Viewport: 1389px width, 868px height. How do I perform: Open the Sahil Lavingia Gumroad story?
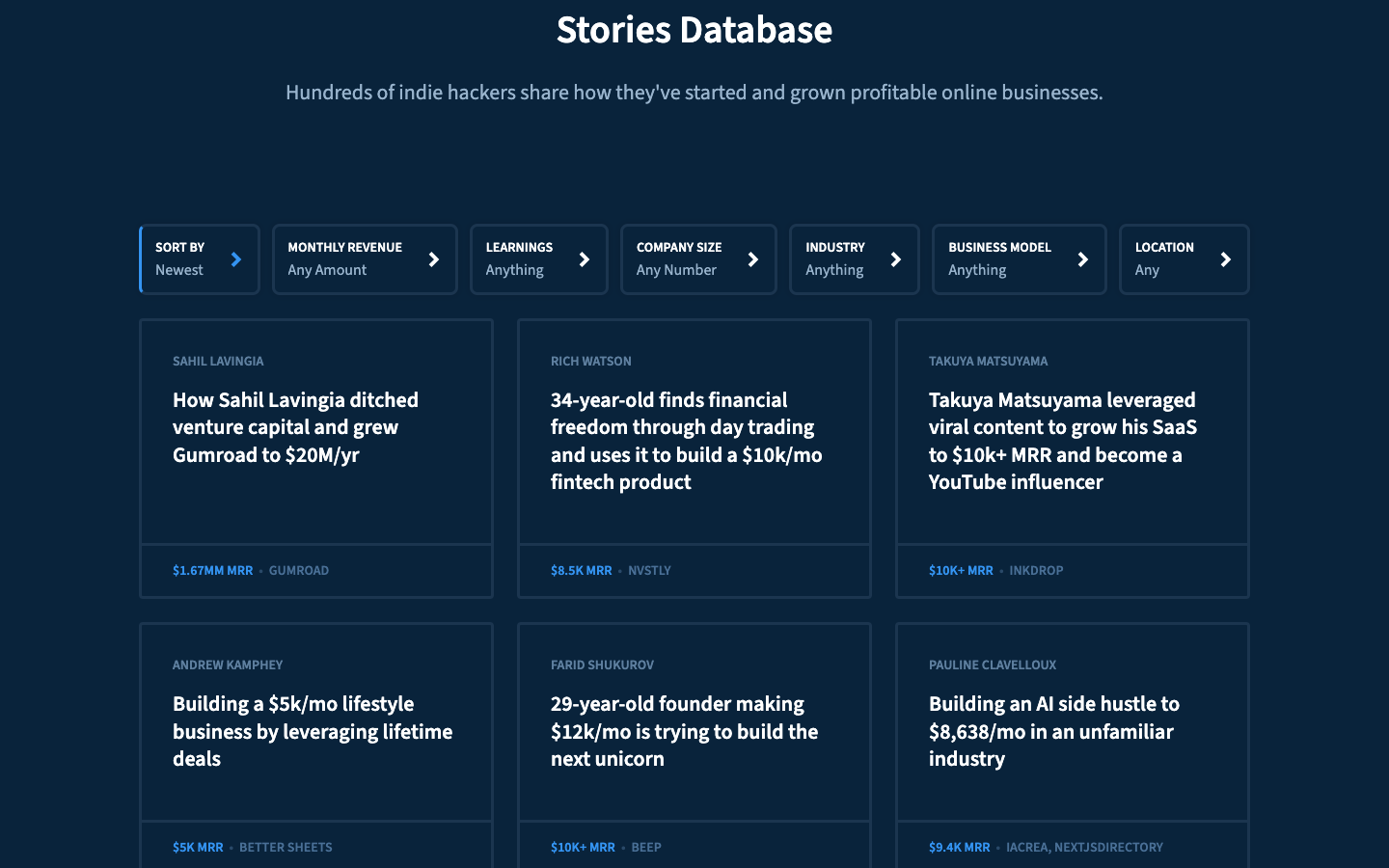point(295,427)
